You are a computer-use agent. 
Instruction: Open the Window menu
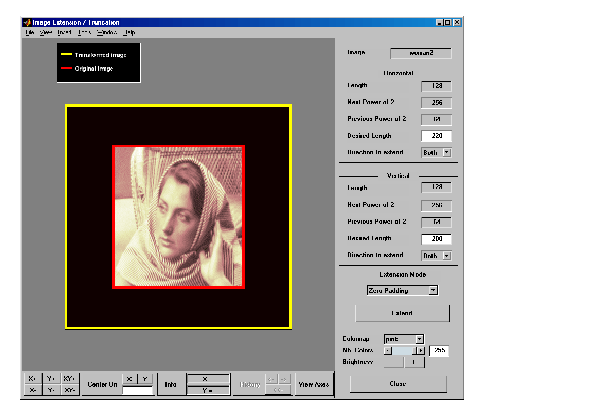(107, 33)
